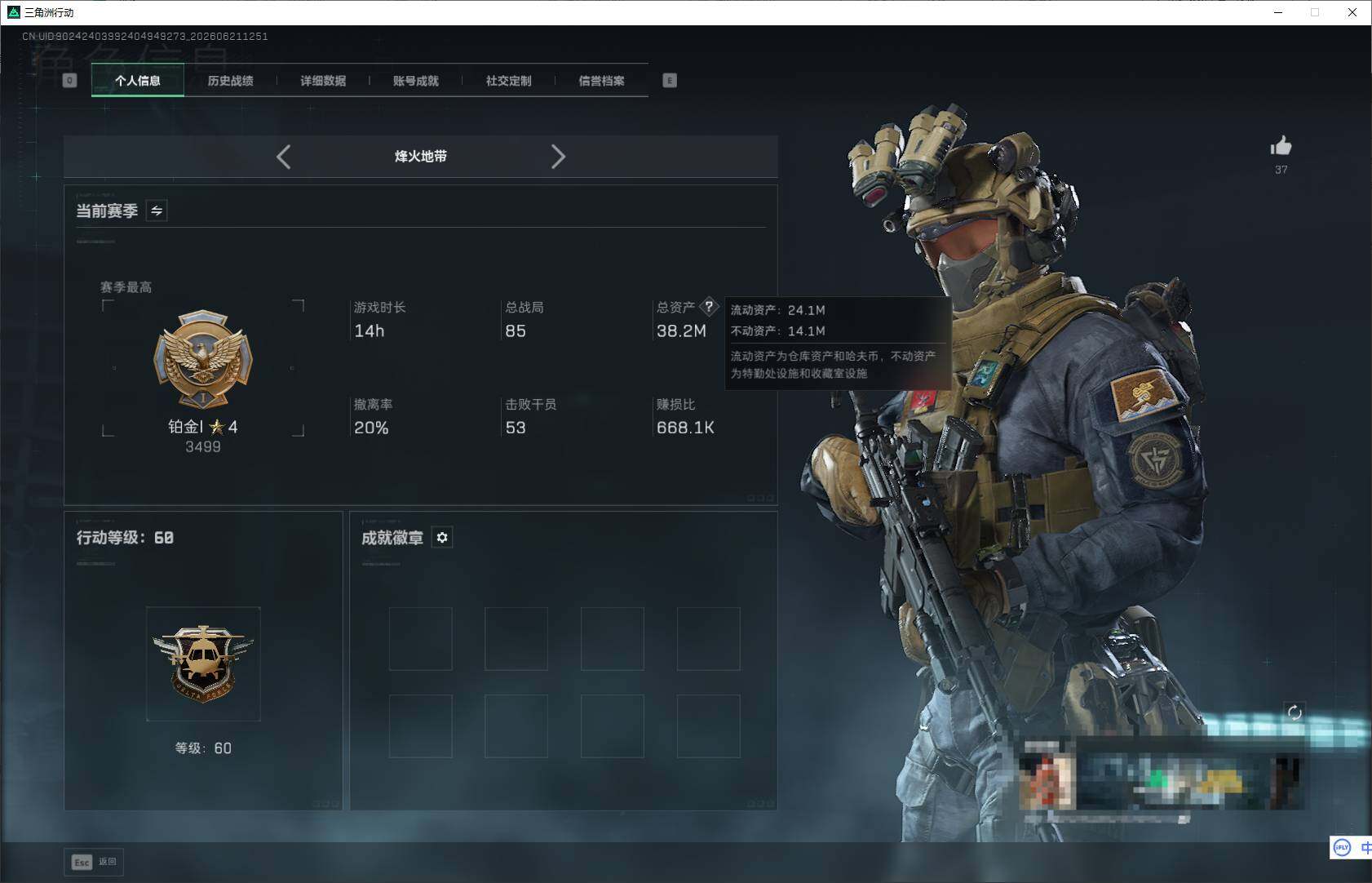
Task: Switch to the 历史战绩 tab
Action: pyautogui.click(x=230, y=81)
